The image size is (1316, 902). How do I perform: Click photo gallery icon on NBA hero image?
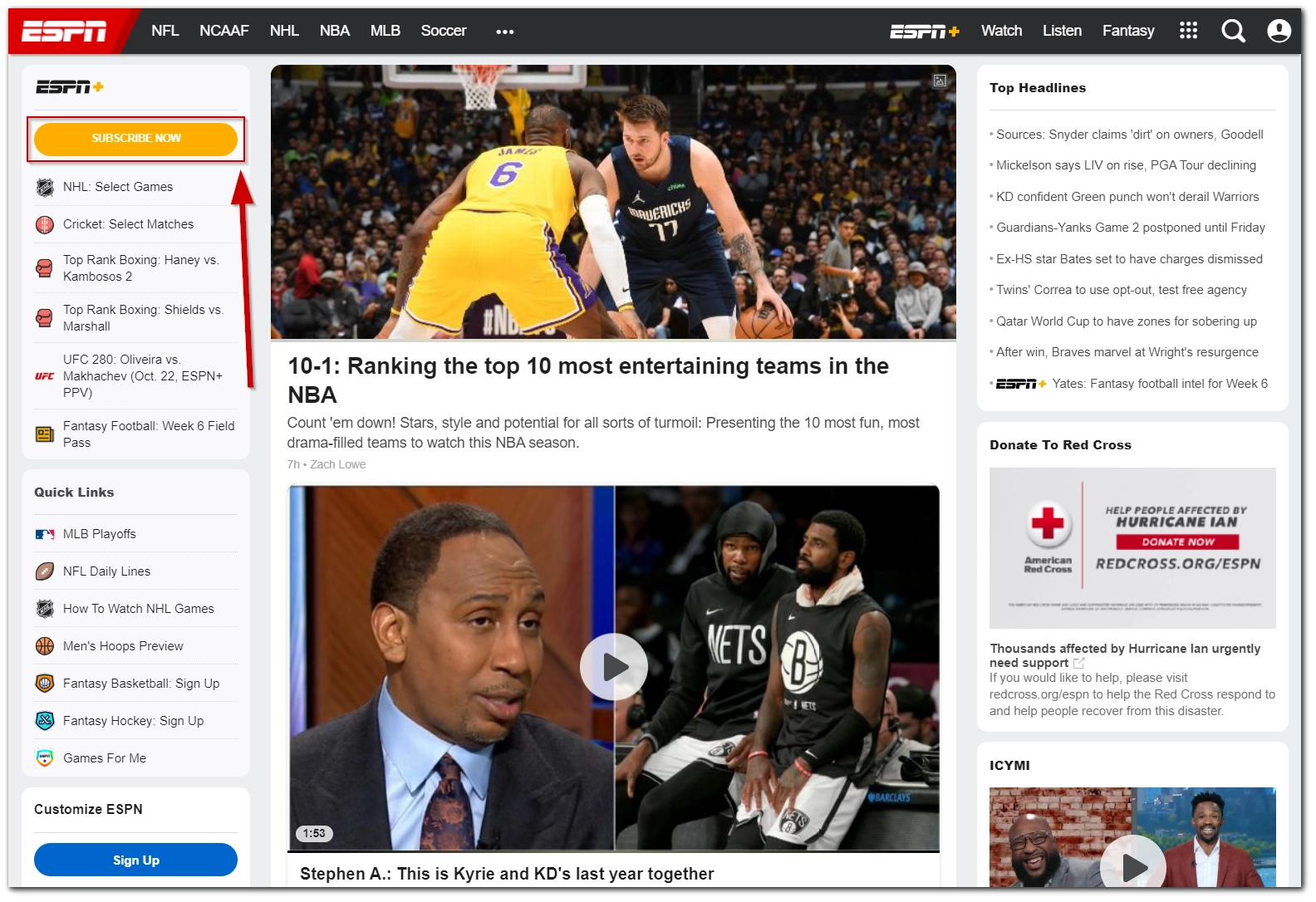(940, 81)
